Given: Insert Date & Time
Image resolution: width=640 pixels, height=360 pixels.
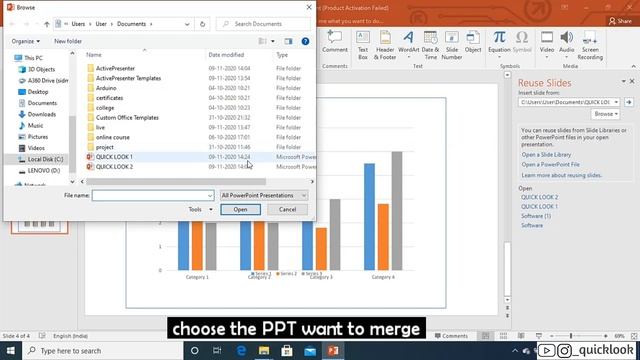Looking at the screenshot, I should click(x=430, y=45).
